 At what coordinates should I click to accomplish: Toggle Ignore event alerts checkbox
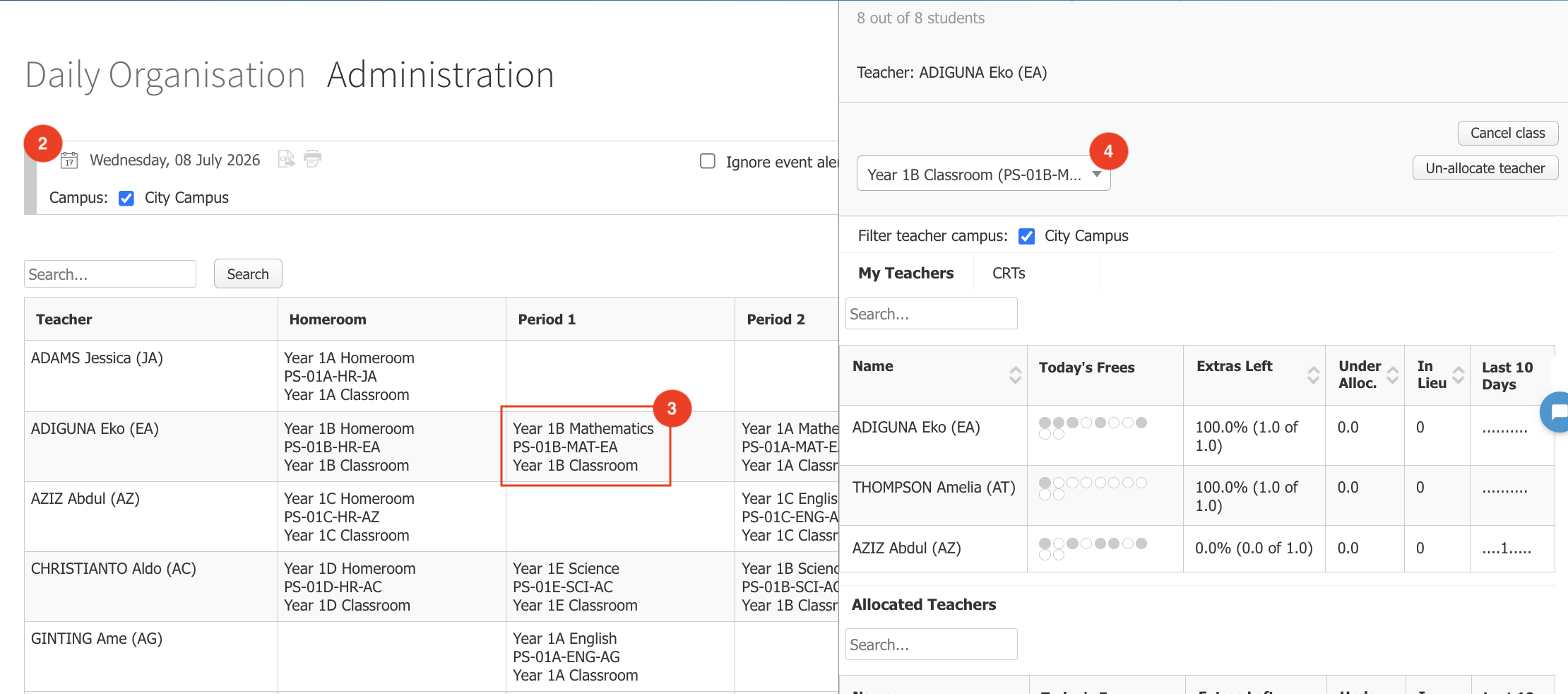click(707, 161)
